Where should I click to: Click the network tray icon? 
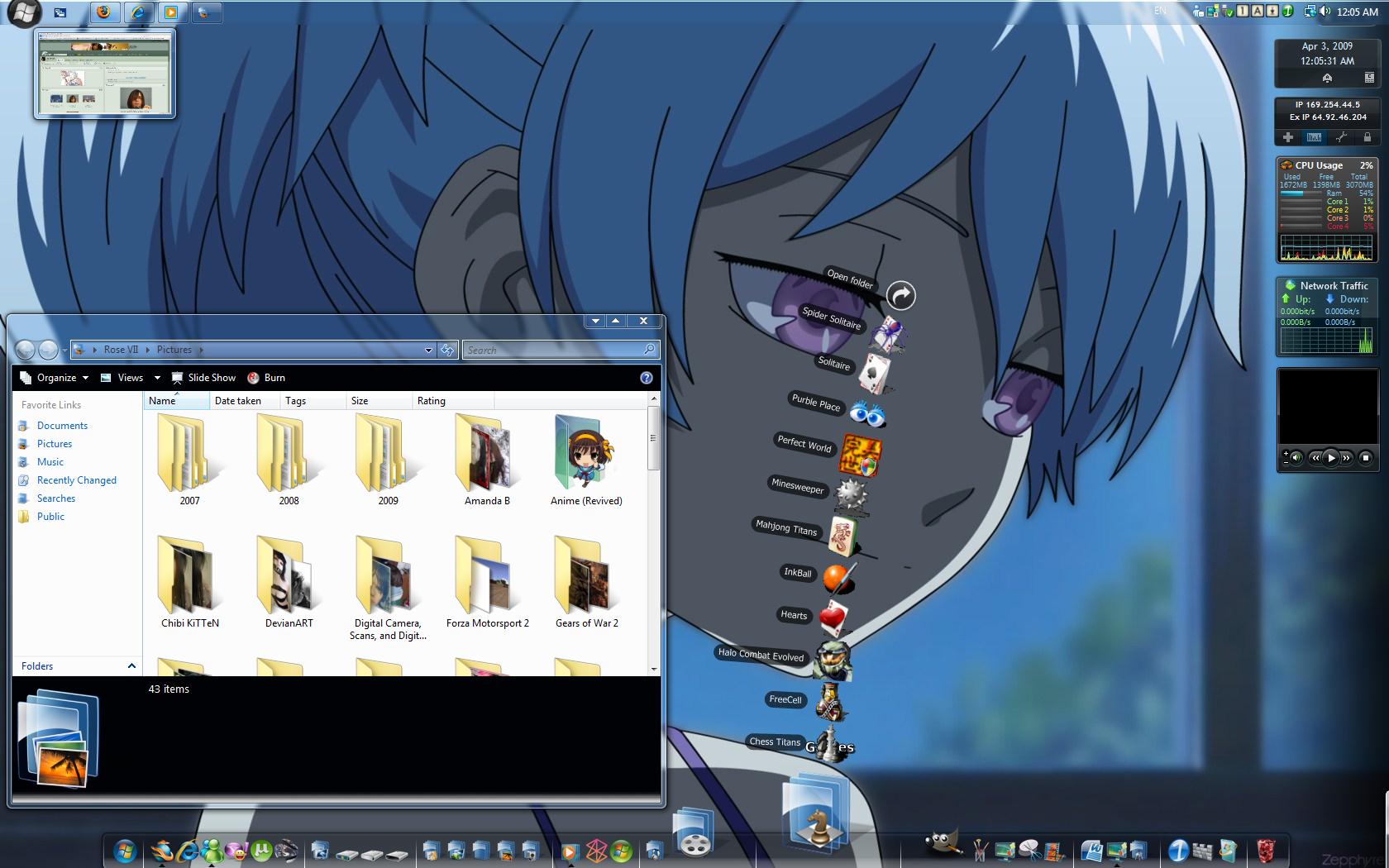pyautogui.click(x=1310, y=11)
